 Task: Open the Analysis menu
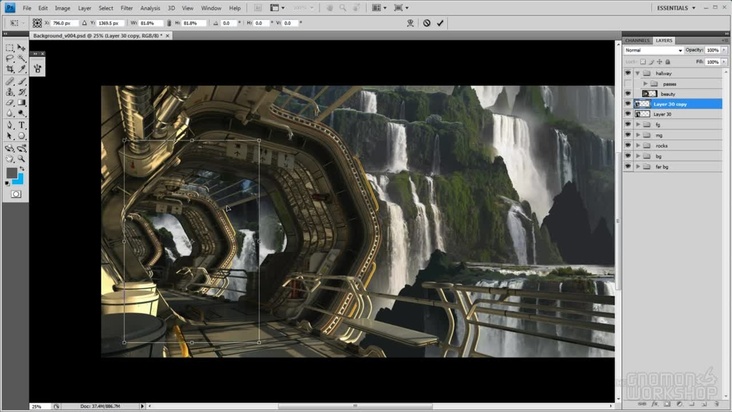click(150, 8)
